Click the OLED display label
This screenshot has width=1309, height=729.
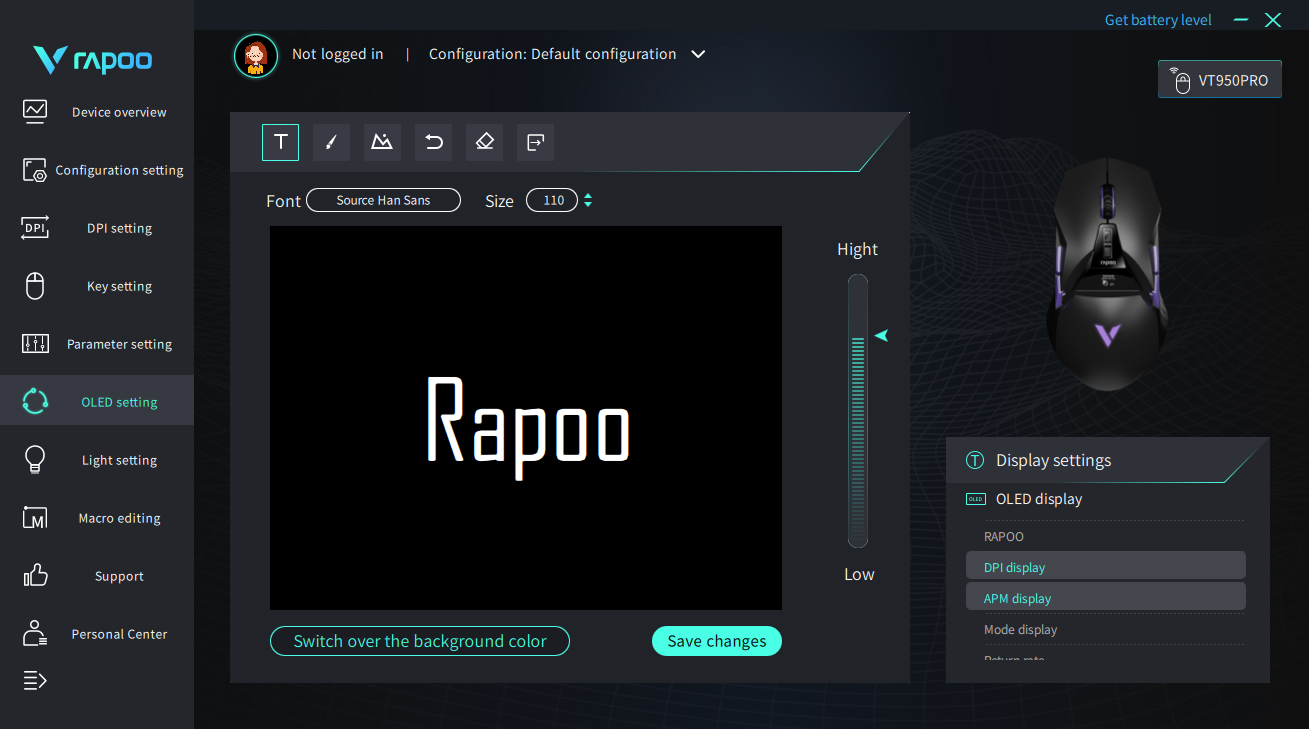[x=1039, y=499]
